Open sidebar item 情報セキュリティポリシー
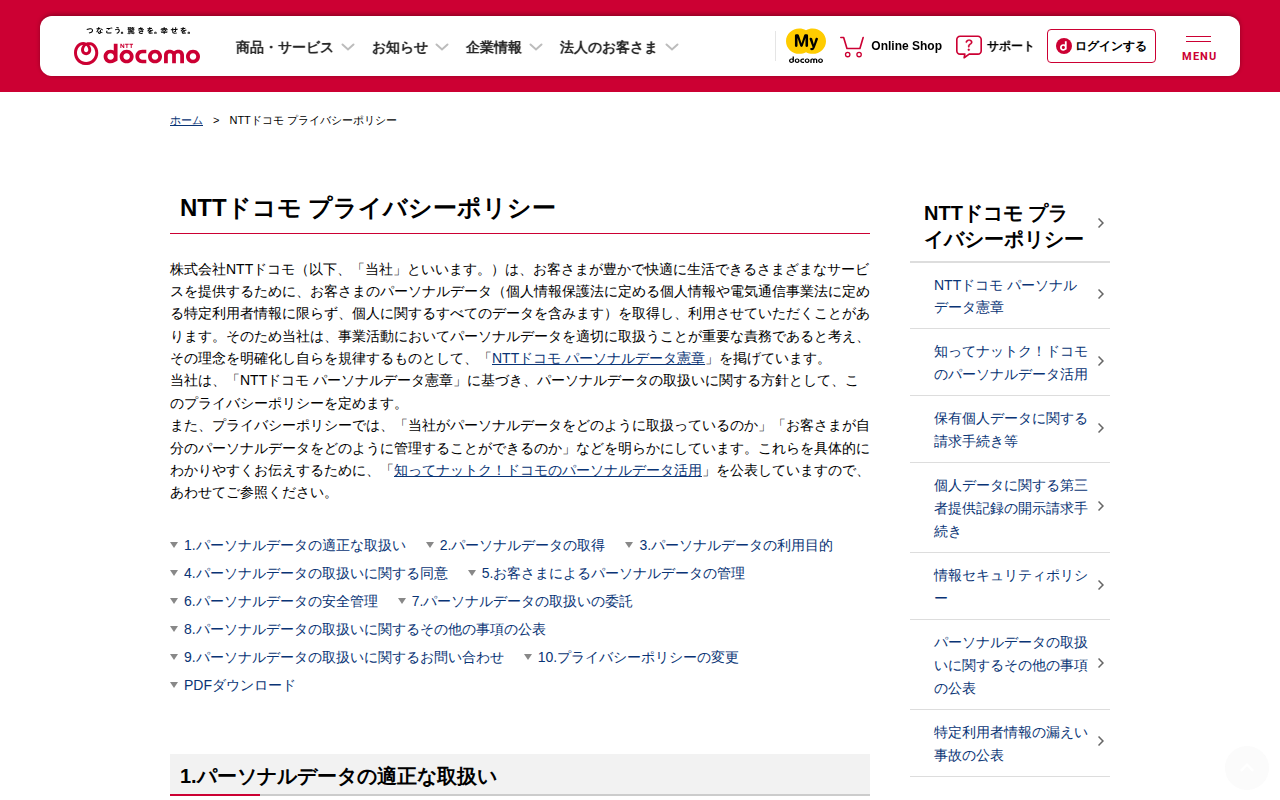The height and width of the screenshot is (800, 1280). point(1010,587)
